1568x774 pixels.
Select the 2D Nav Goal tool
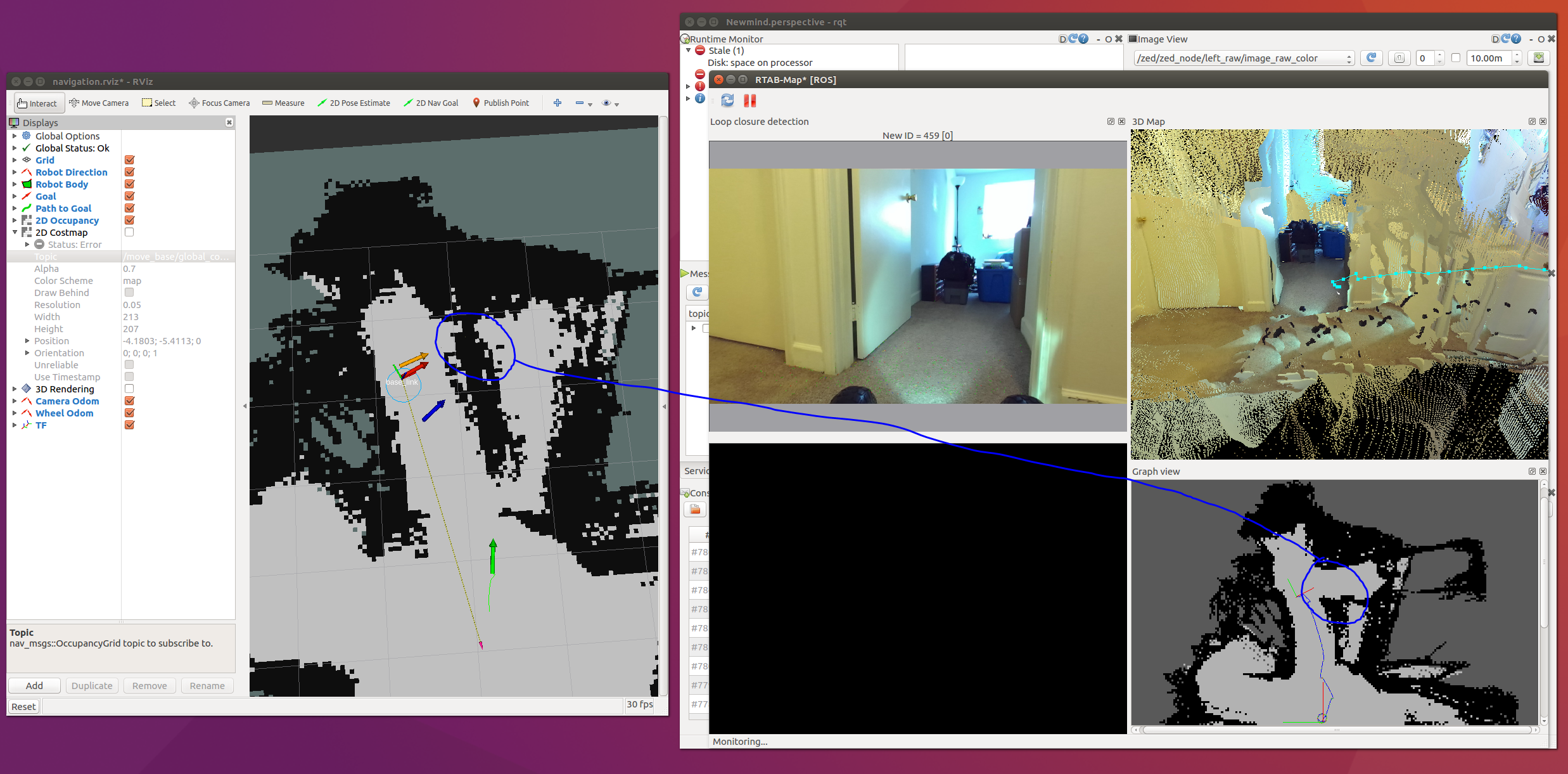tap(431, 103)
